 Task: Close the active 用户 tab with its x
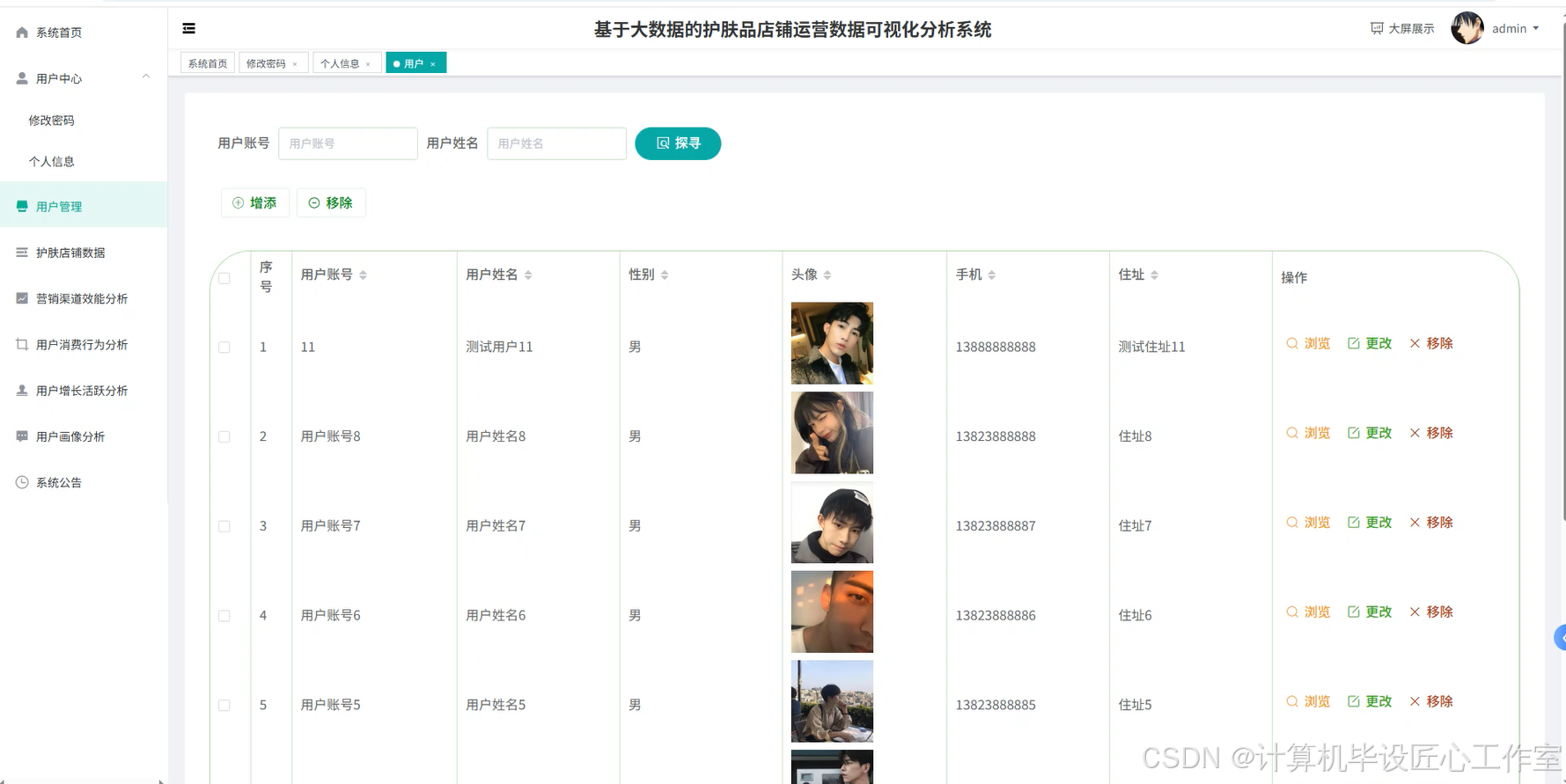click(x=433, y=64)
